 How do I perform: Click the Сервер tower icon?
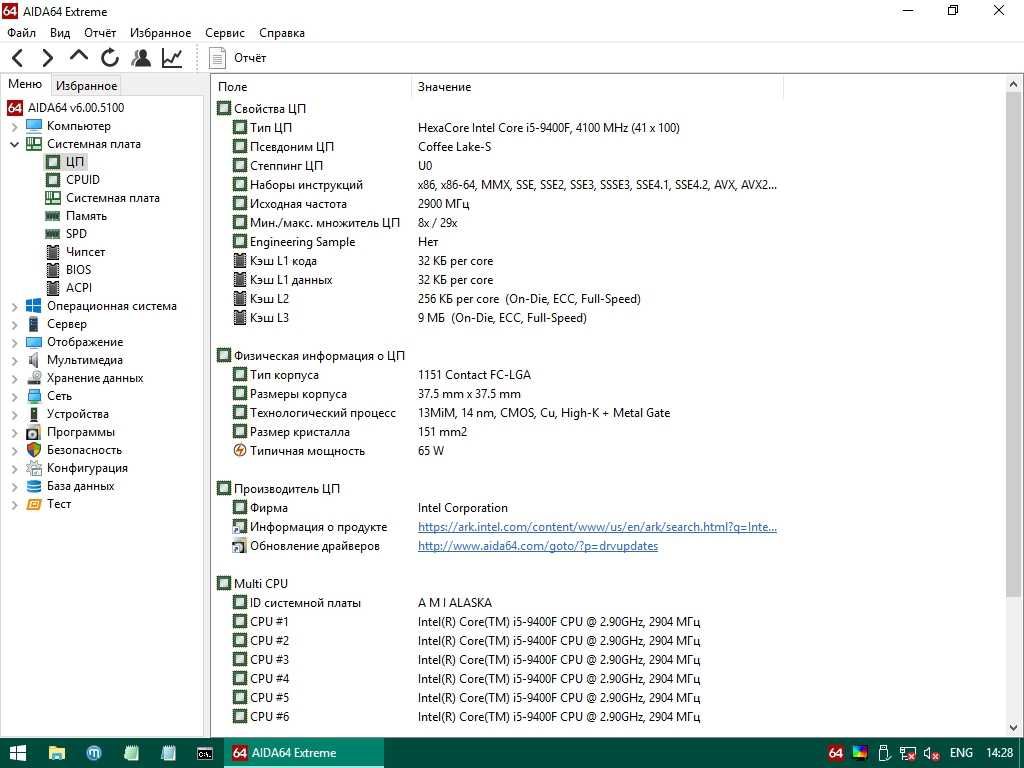[x=34, y=324]
